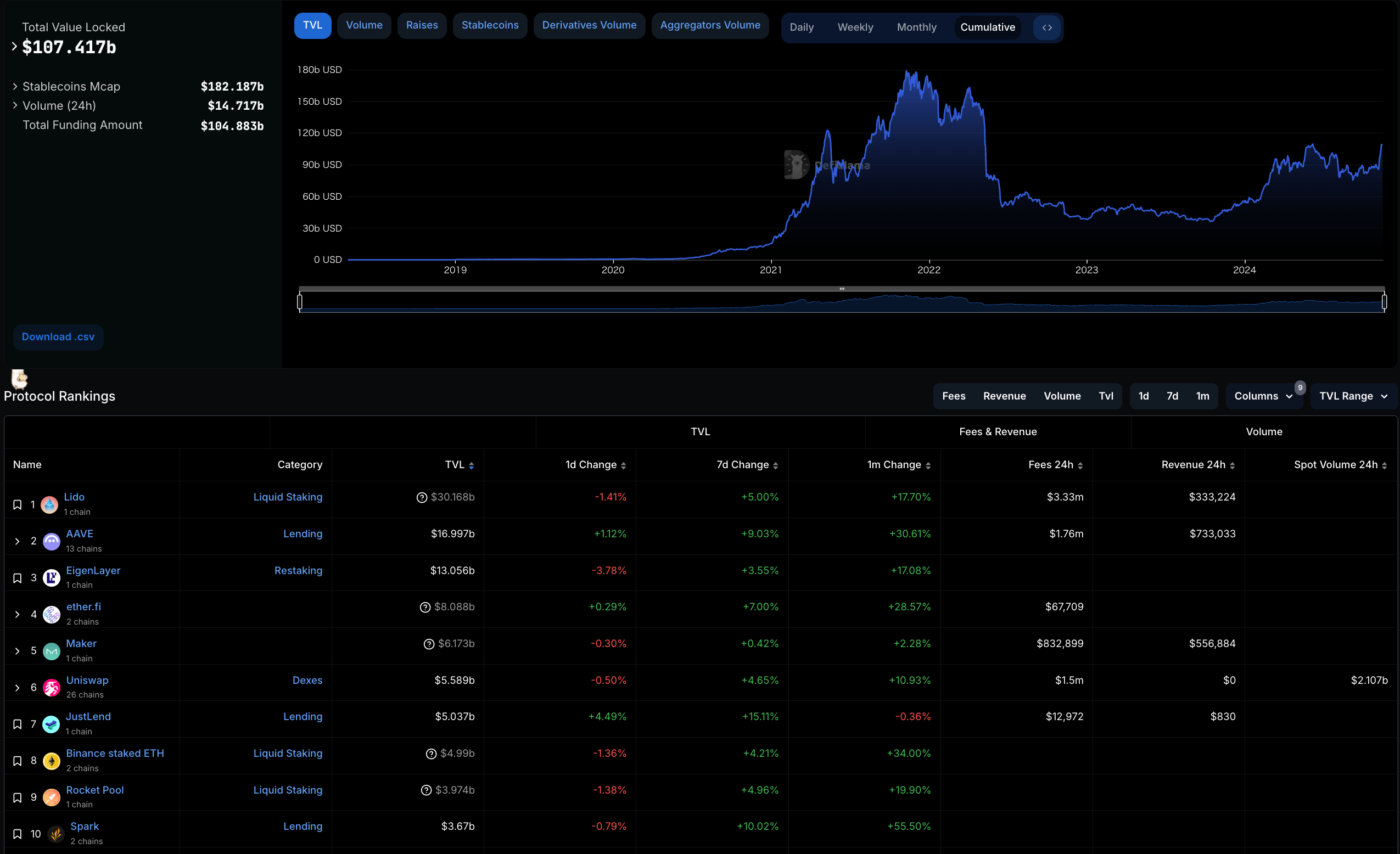
Task: Click the Spark protocol logo
Action: pos(55,834)
